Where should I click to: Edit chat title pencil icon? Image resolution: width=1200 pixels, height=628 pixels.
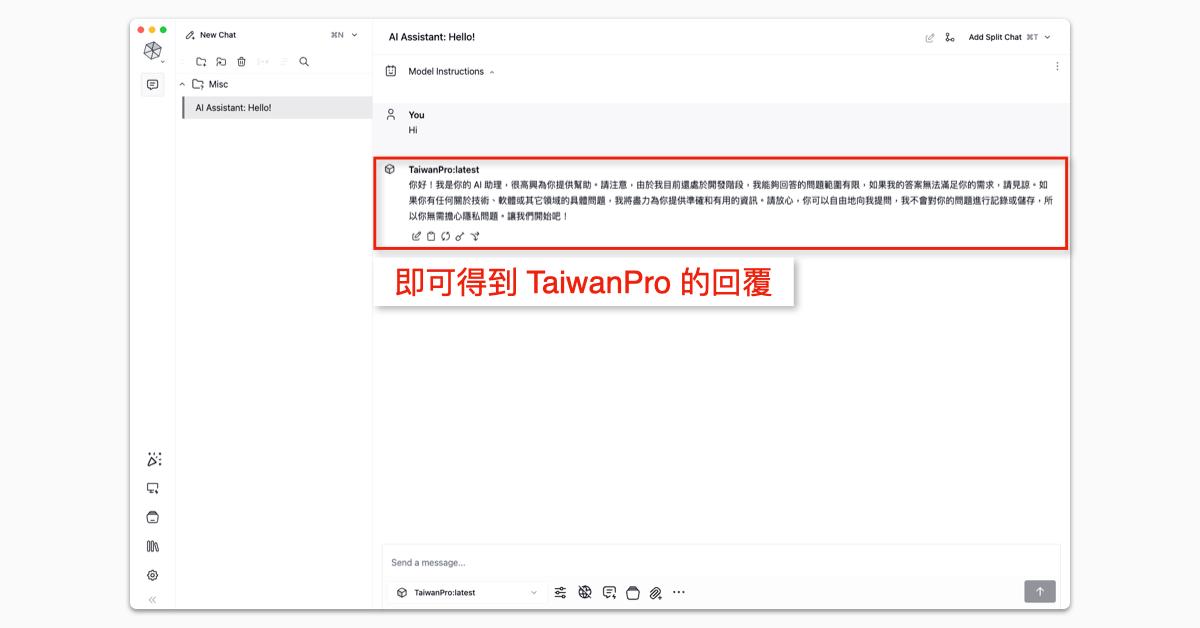(930, 38)
